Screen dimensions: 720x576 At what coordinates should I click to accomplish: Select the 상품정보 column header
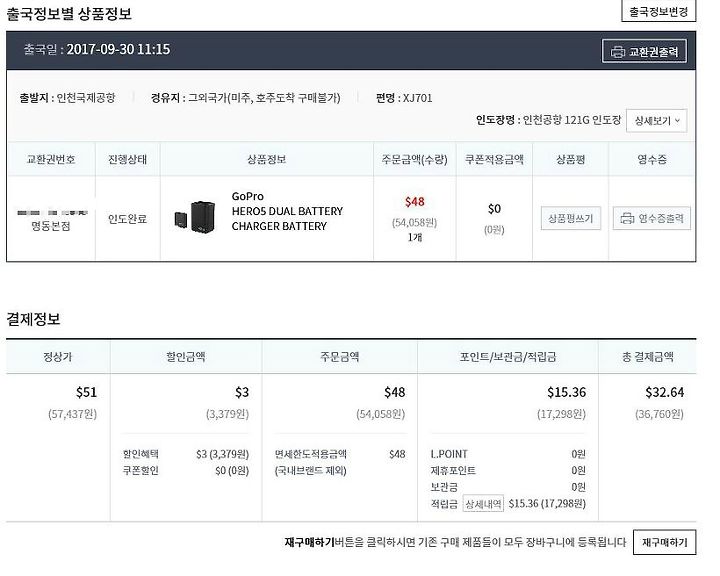(x=266, y=159)
